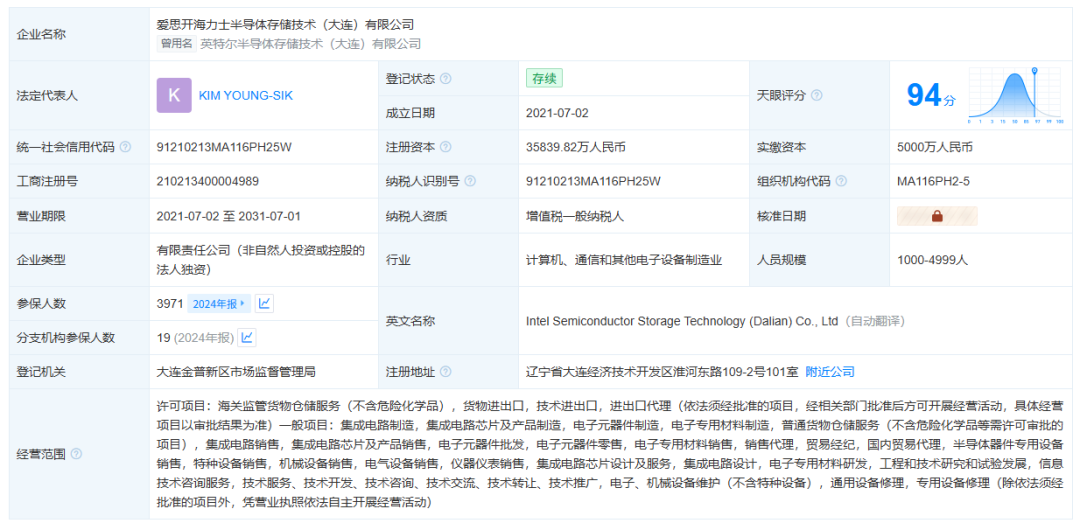Open the trend chart icon for 参保人数
The width and height of the screenshot is (1080, 523).
(264, 303)
